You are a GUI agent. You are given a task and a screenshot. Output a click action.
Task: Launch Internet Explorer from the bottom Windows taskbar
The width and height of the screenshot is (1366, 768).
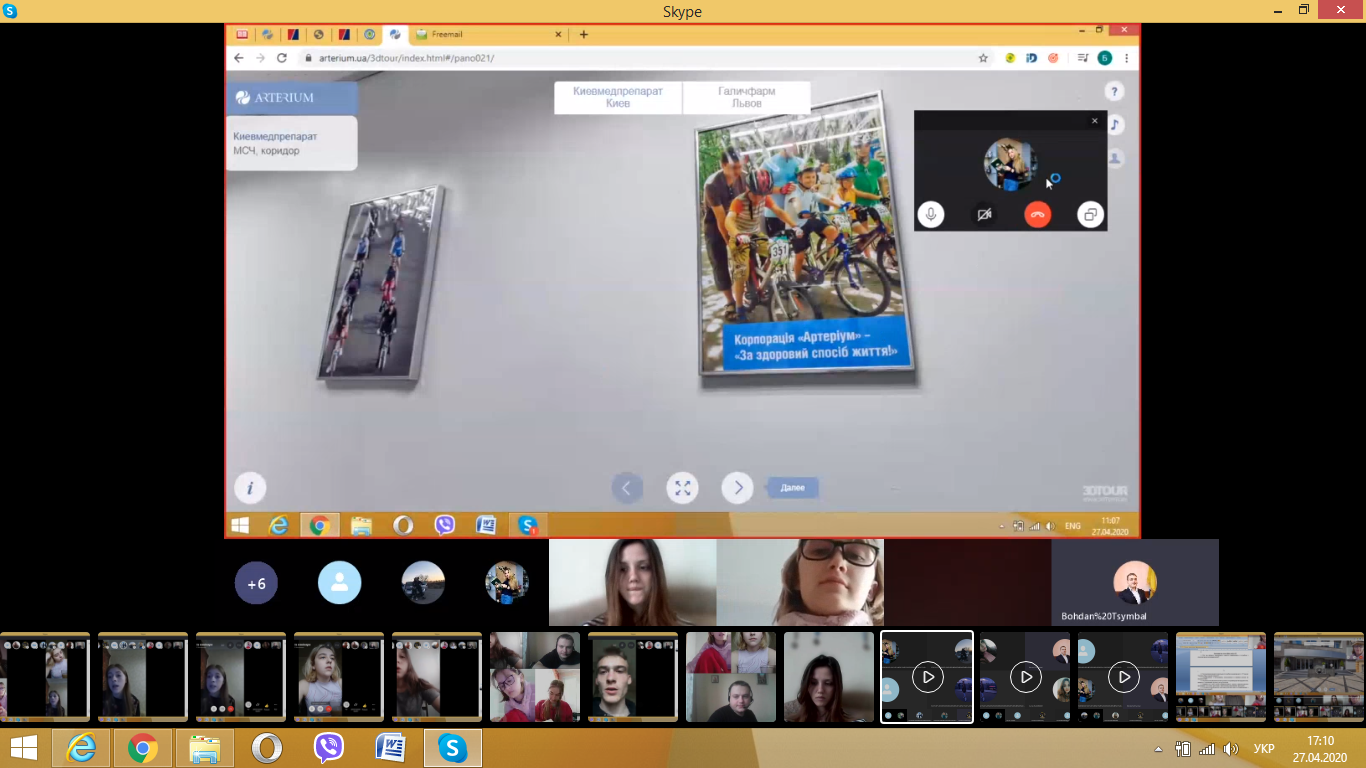tap(80, 748)
